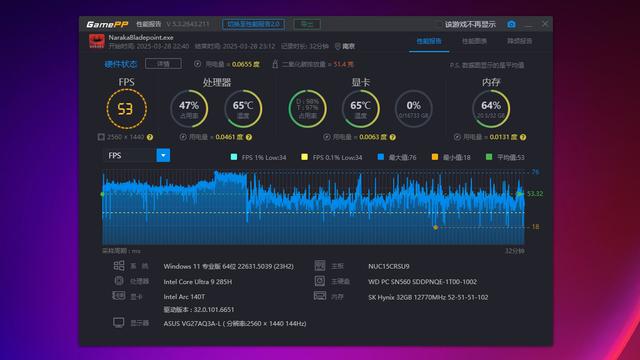Viewport: 640px width, 360px height.
Task: Click the FPS combo box field
Action: pyautogui.click(x=136, y=156)
